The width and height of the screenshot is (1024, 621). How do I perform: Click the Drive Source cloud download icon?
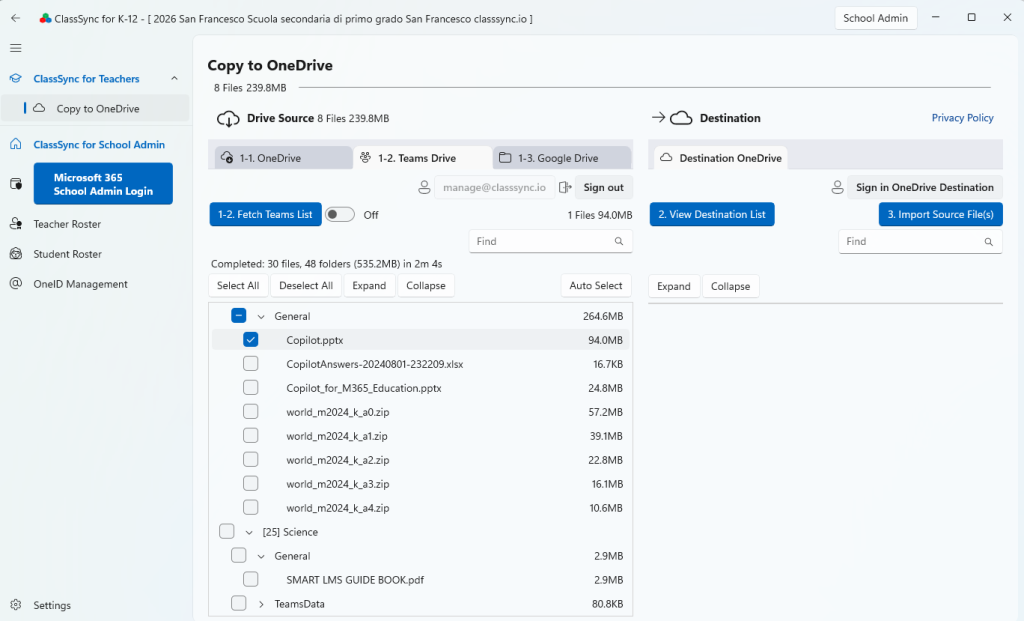click(x=228, y=119)
